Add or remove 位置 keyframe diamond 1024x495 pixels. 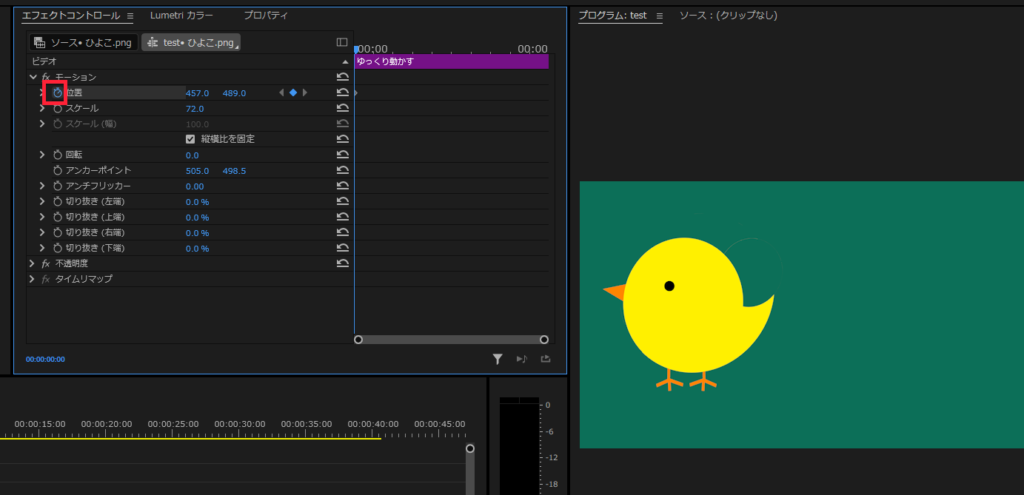pyautogui.click(x=293, y=93)
